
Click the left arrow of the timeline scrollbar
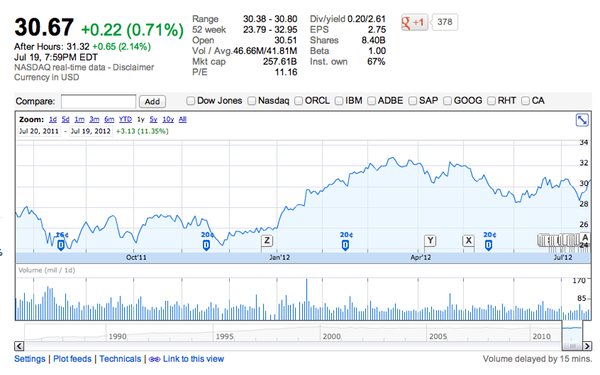19,346
